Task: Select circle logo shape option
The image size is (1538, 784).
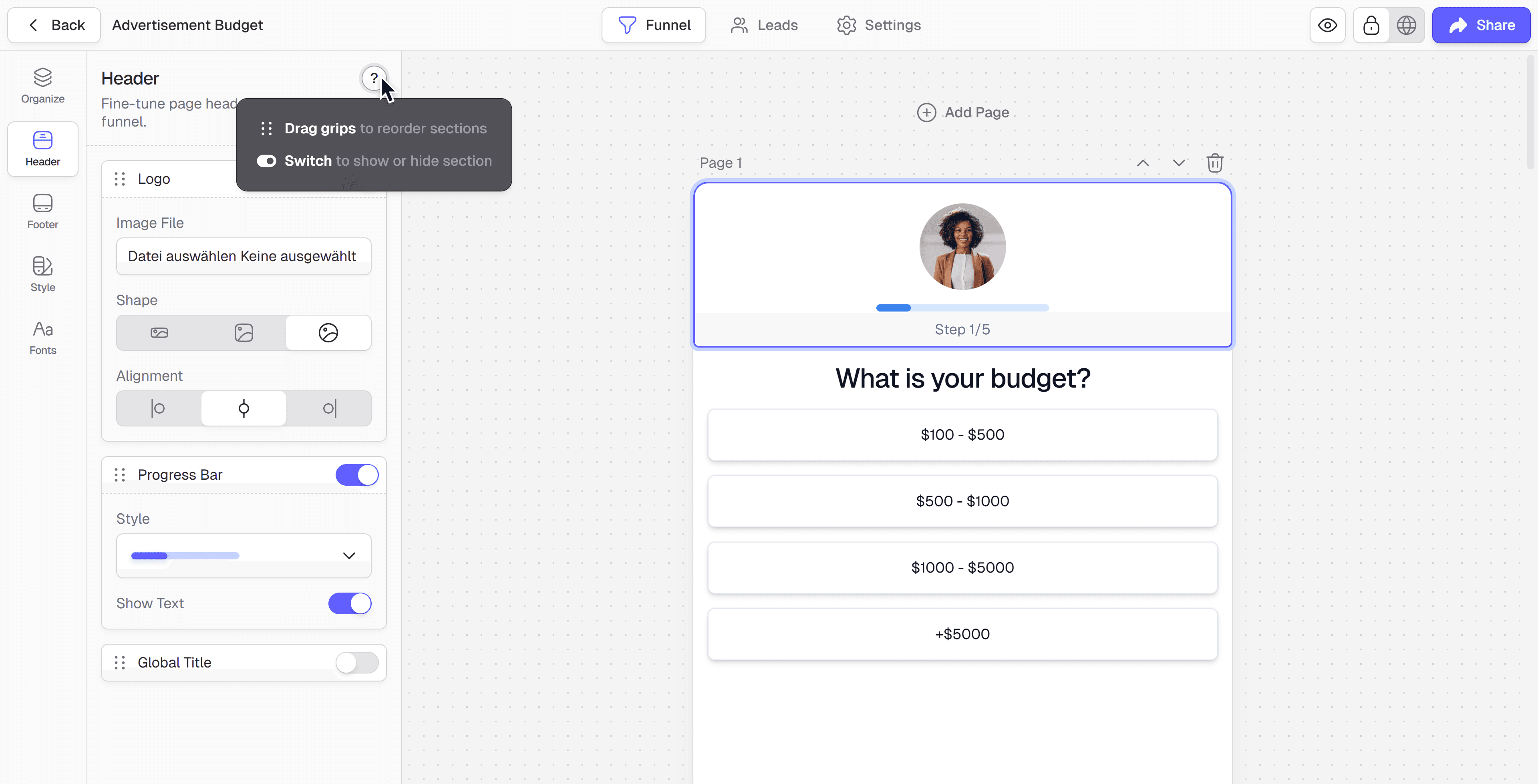Action: [x=328, y=333]
